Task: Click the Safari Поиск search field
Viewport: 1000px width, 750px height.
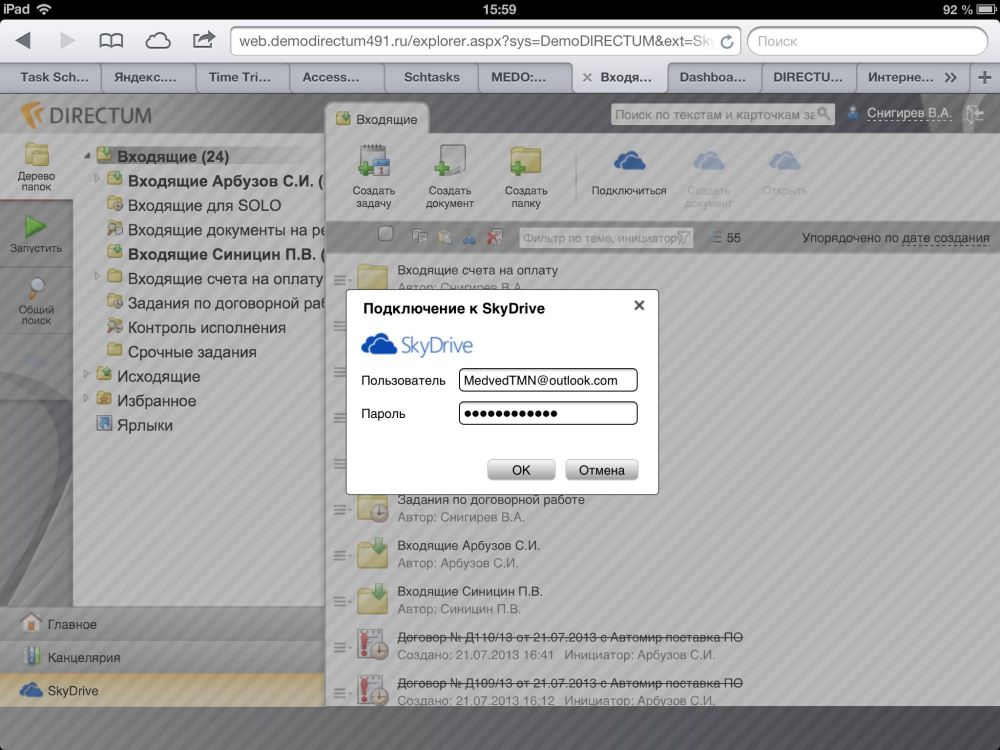Action: coord(867,41)
